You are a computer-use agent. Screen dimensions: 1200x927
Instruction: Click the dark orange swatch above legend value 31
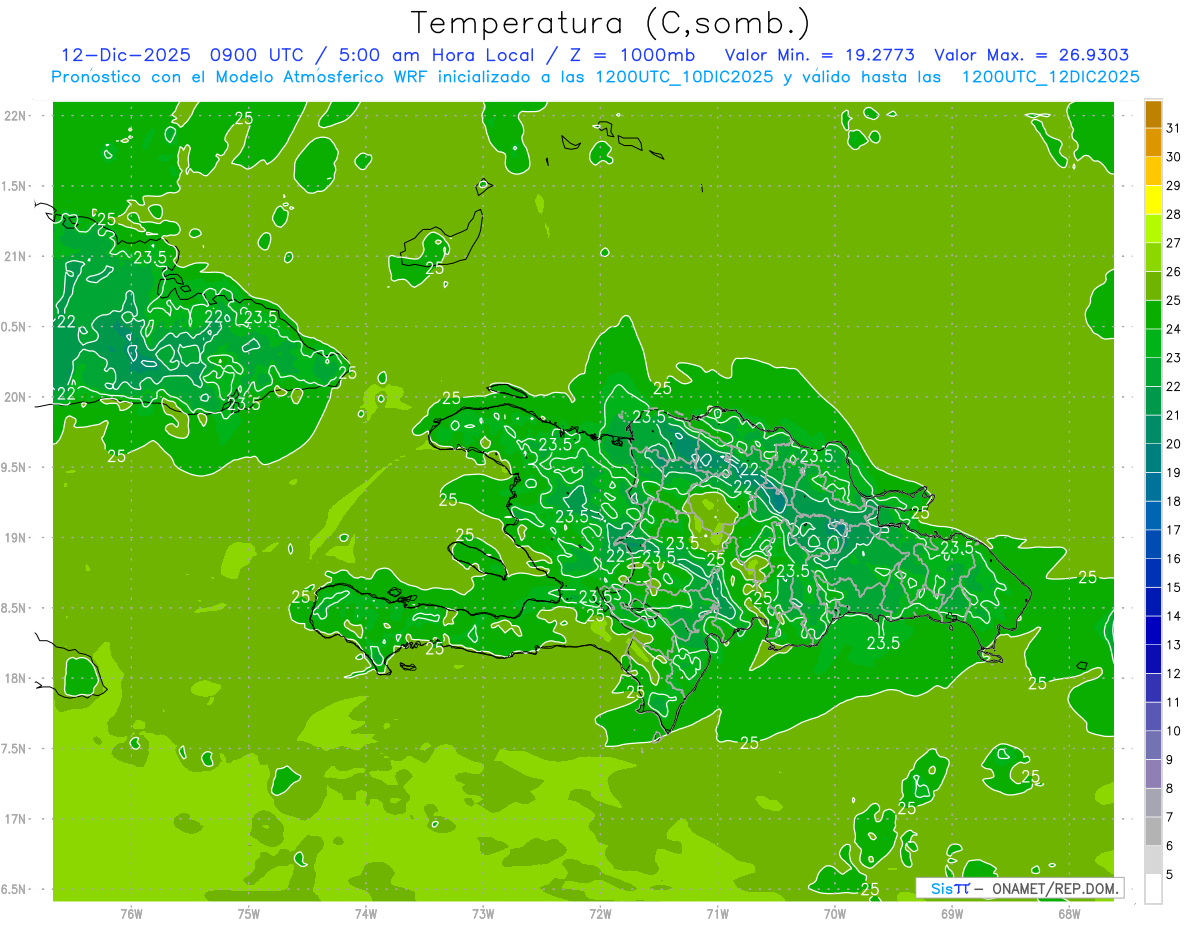click(1153, 115)
